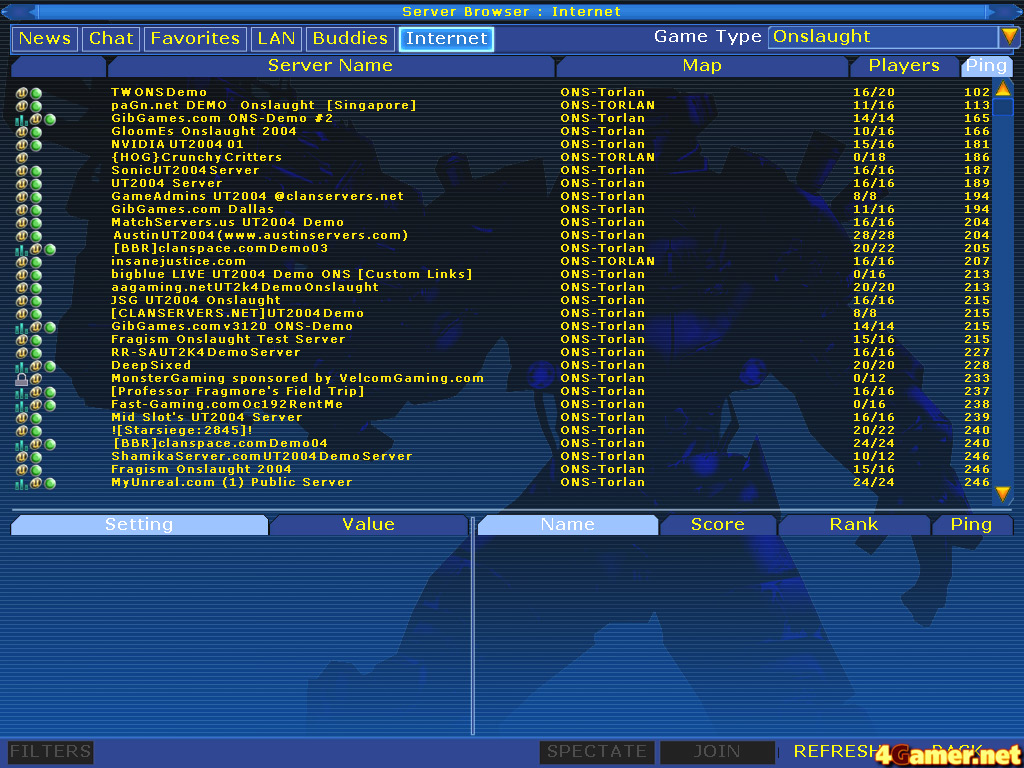Click the stats bars icon beside GibGames.com ONS-Demo #2
Viewport: 1024px width, 768px height.
tap(22, 120)
